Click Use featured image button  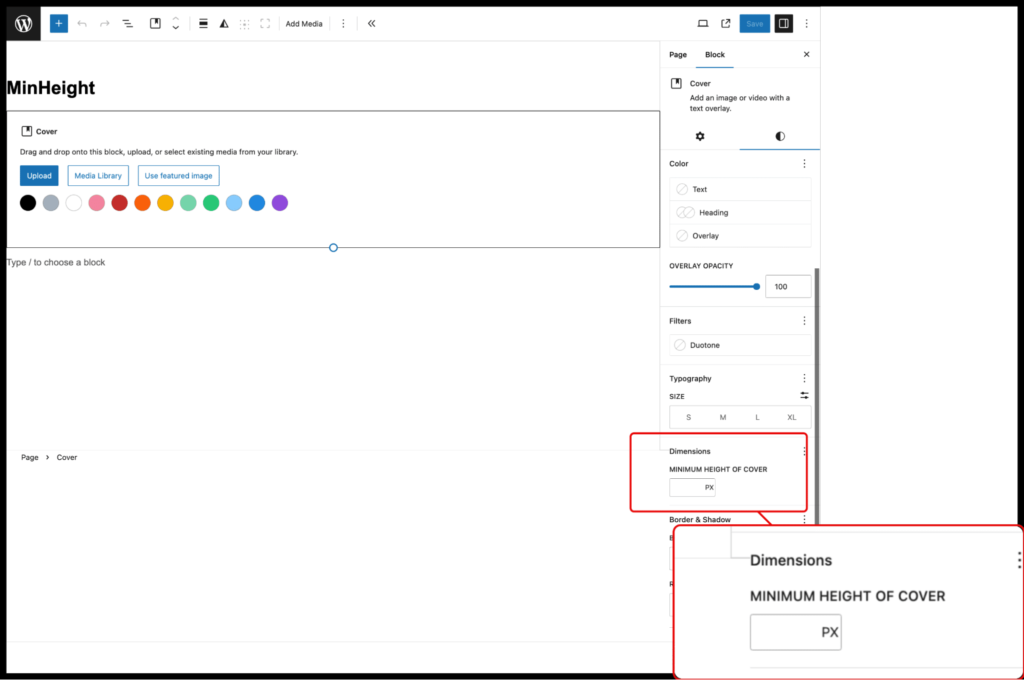tap(178, 176)
